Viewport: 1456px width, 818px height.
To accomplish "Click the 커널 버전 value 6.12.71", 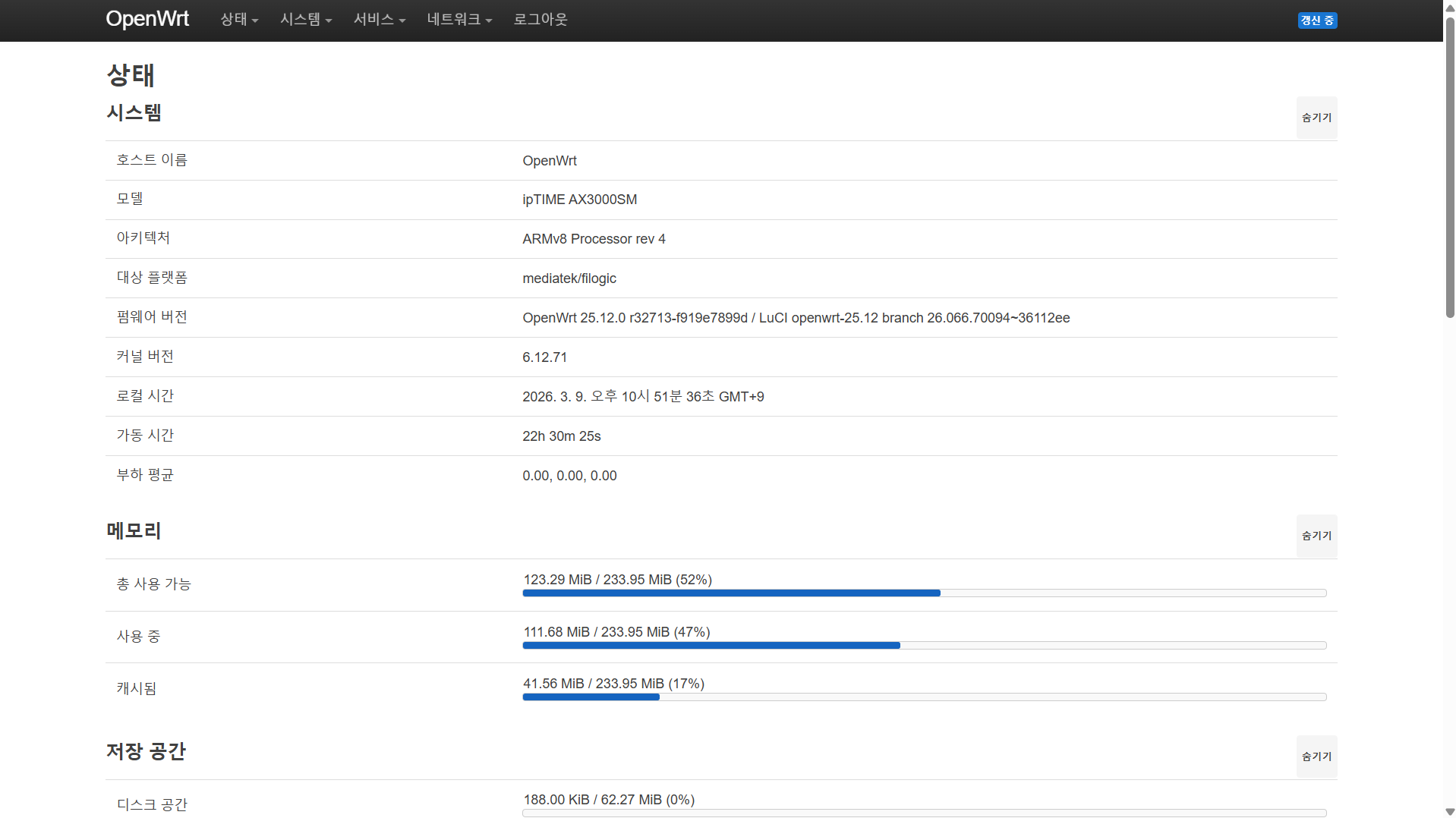I will [x=544, y=357].
